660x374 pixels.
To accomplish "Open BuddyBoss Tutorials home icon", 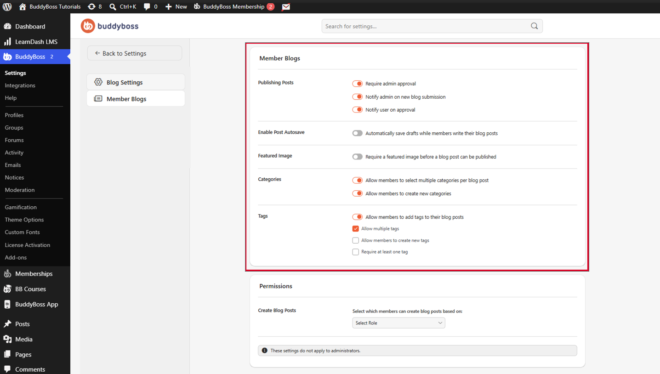I will [x=23, y=7].
